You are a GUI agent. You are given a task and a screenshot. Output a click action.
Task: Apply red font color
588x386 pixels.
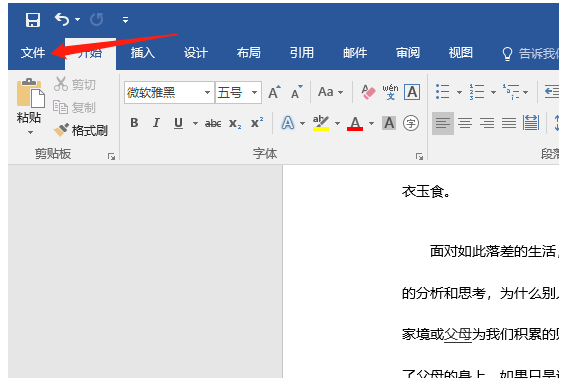[x=355, y=123]
